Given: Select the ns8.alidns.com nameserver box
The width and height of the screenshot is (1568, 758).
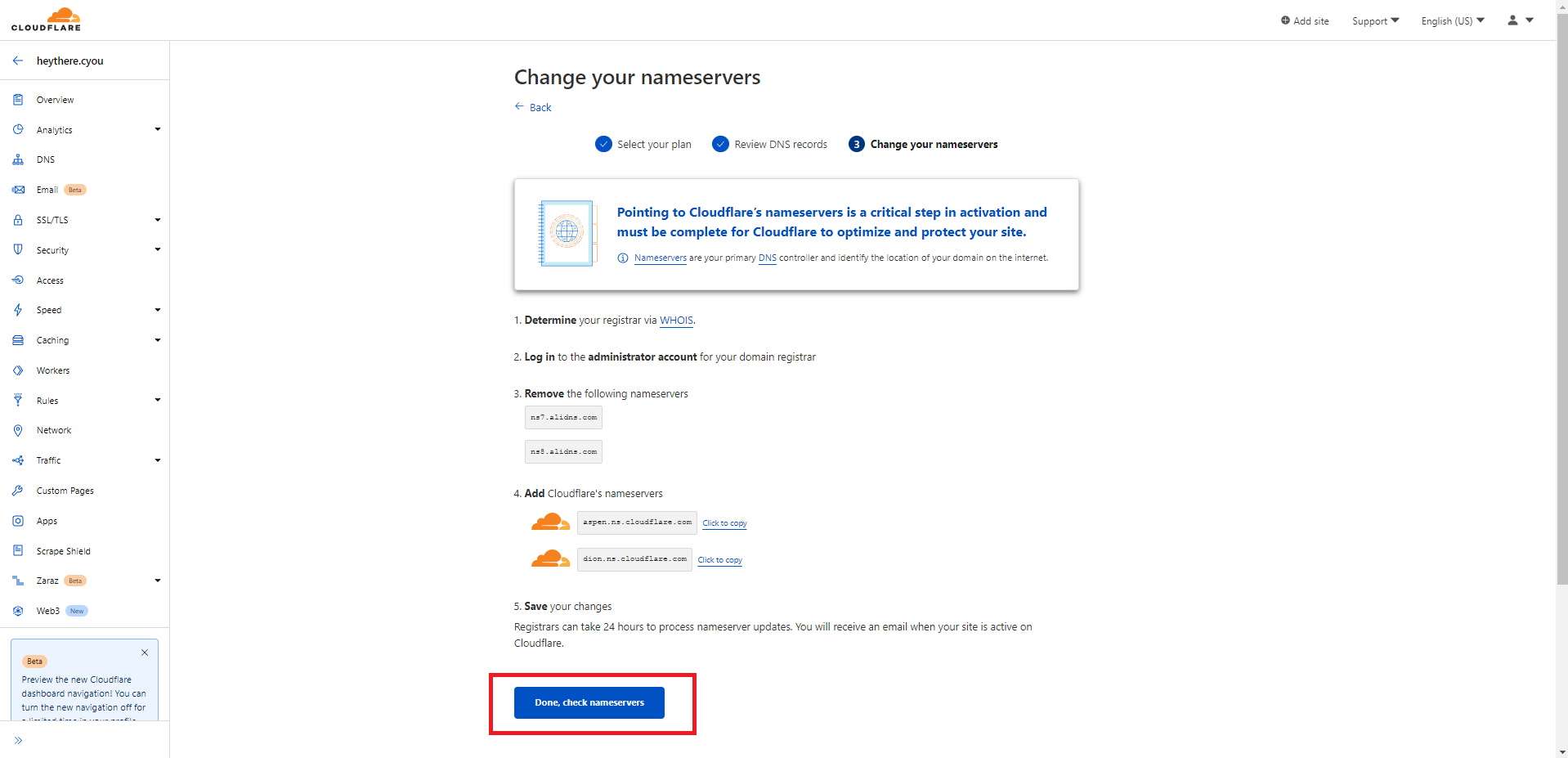Looking at the screenshot, I should point(563,452).
